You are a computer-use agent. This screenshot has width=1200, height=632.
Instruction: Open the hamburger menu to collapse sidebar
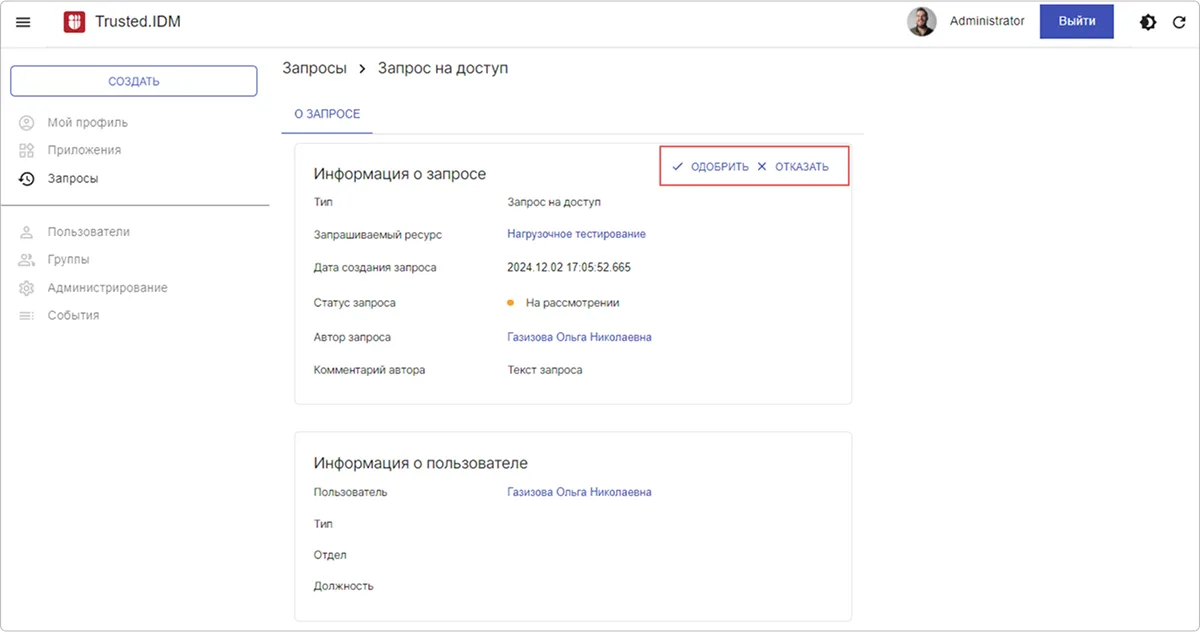23,21
